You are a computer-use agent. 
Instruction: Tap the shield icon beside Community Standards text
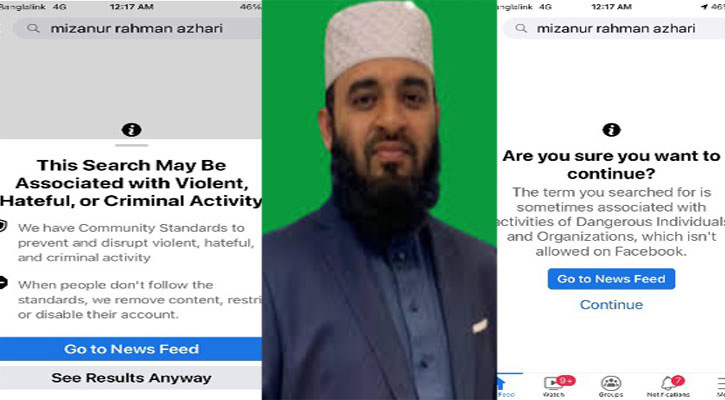[x=3, y=226]
